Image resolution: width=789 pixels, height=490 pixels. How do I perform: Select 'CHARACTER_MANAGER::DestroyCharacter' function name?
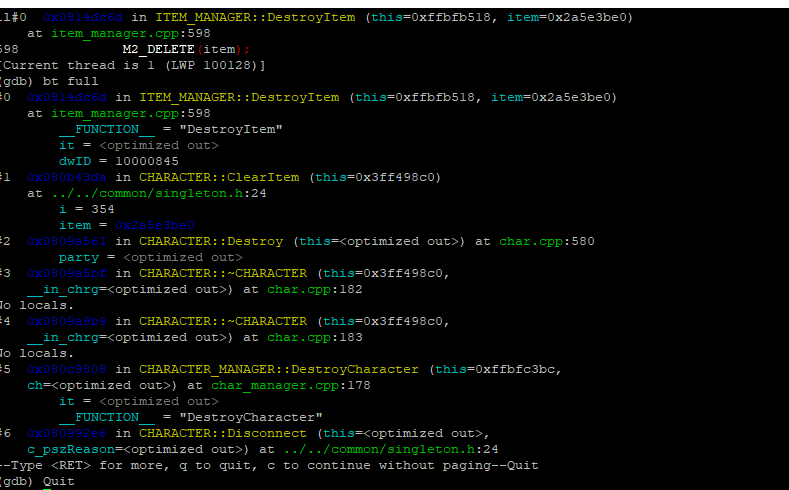pos(279,369)
